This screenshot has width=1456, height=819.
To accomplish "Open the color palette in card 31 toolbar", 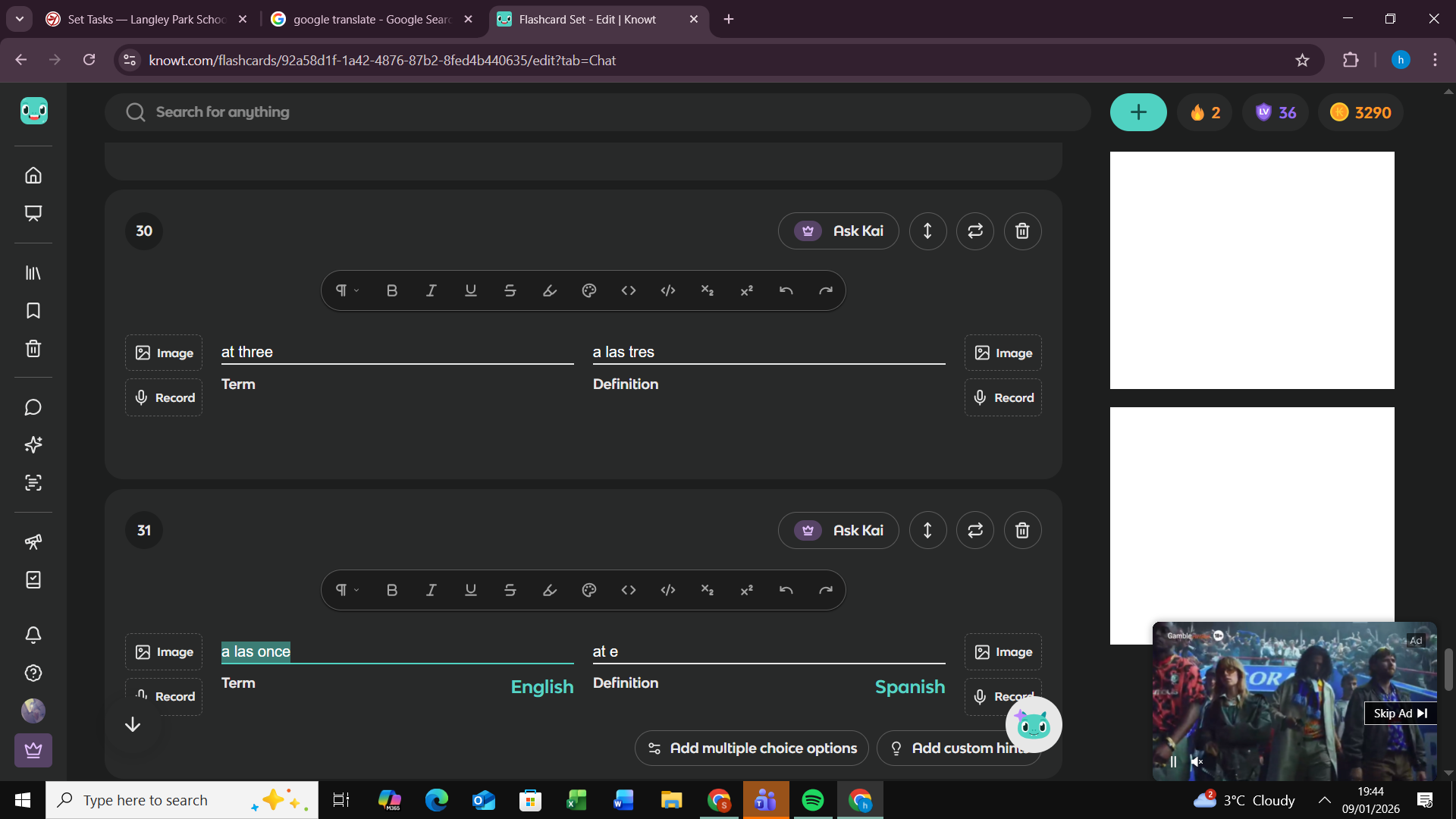I will point(588,590).
